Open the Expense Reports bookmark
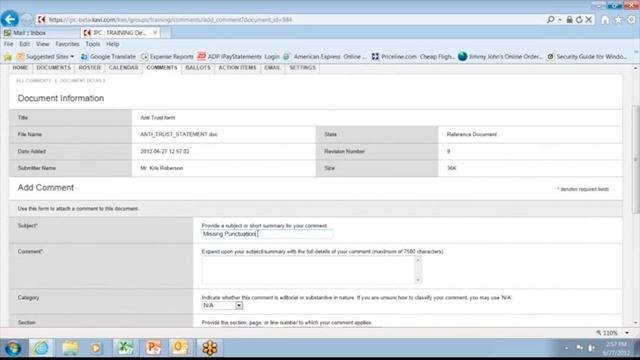The image size is (640, 360). pos(167,57)
